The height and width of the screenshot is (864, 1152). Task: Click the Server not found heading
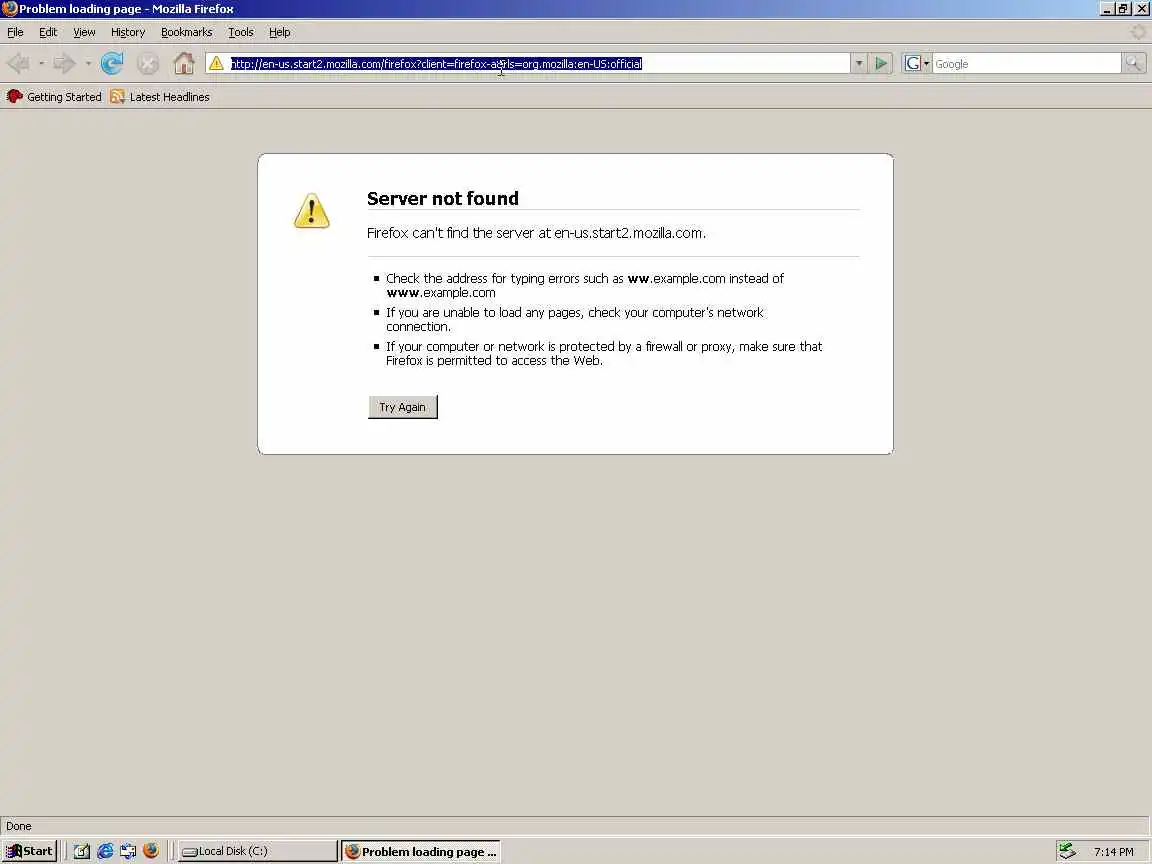click(442, 198)
